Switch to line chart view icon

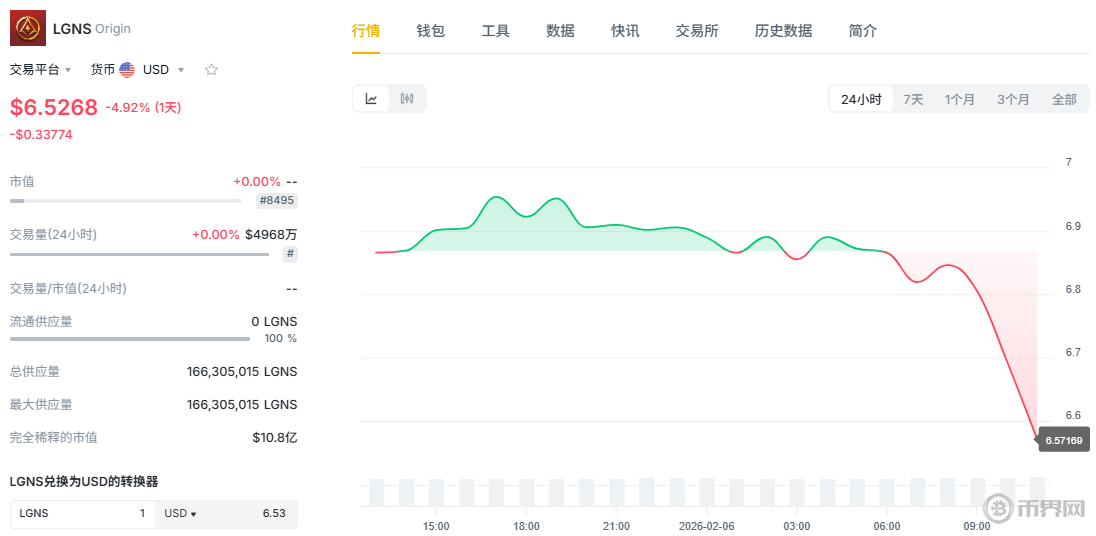(371, 99)
